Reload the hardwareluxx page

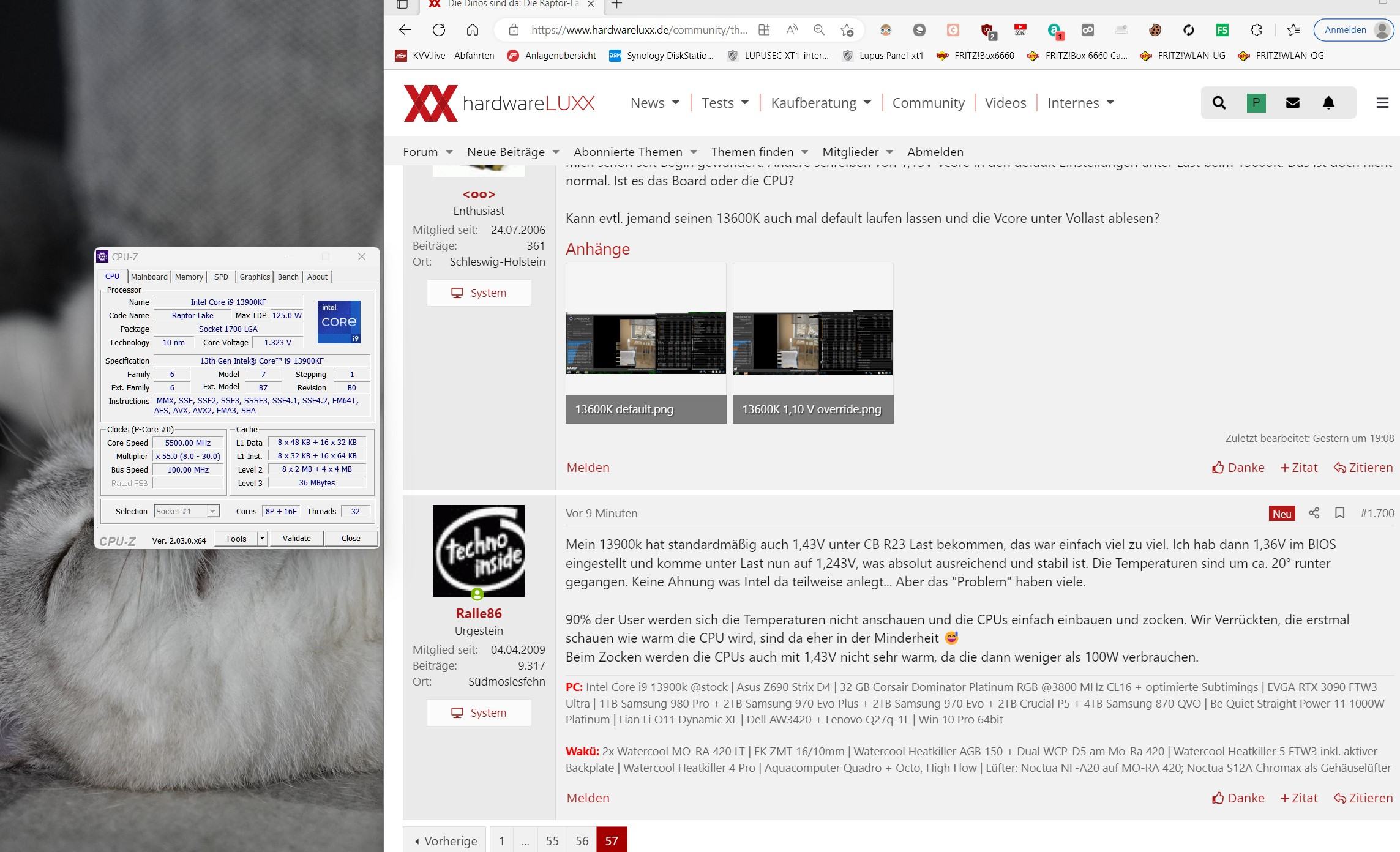coord(439,29)
